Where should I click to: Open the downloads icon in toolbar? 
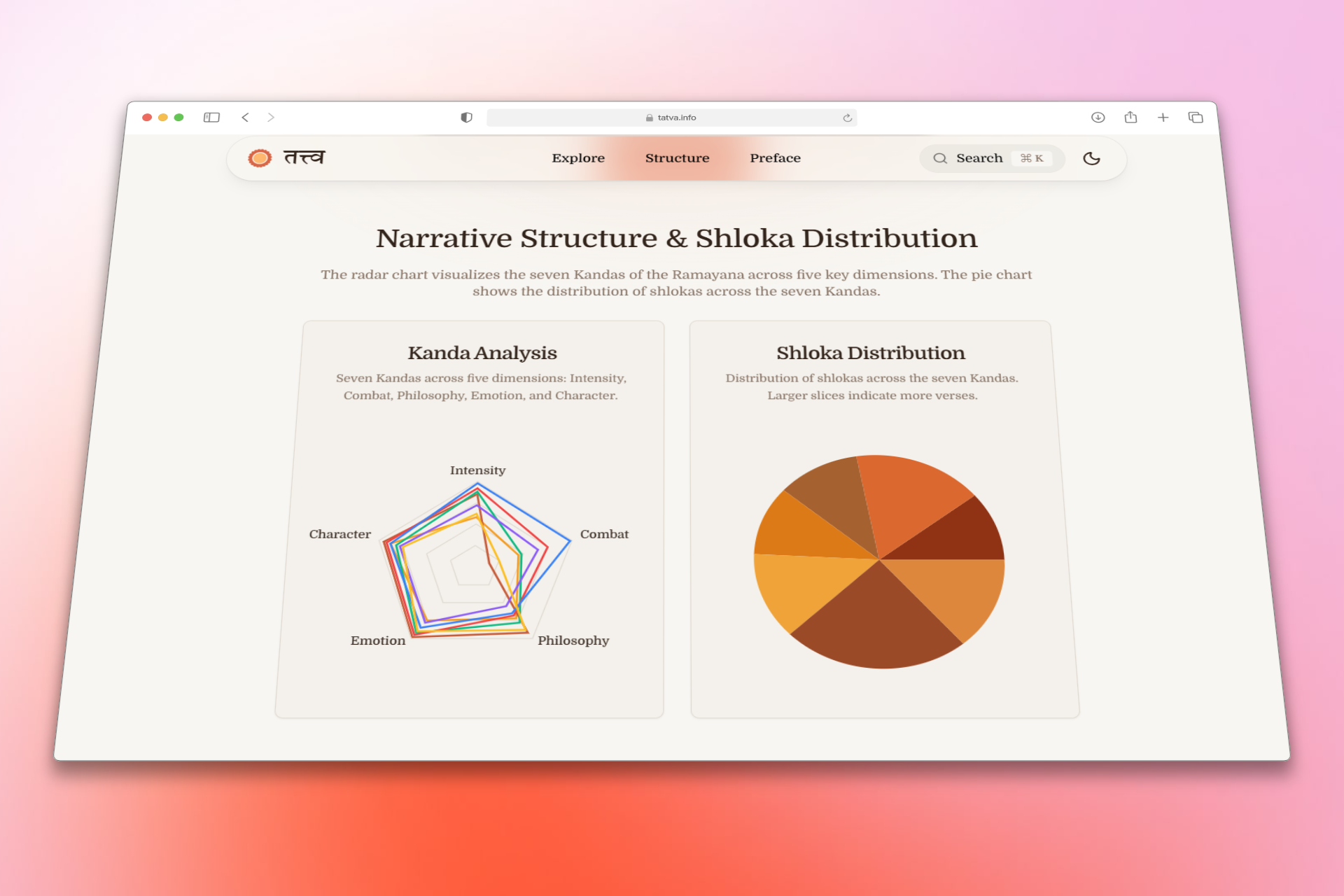click(1098, 118)
